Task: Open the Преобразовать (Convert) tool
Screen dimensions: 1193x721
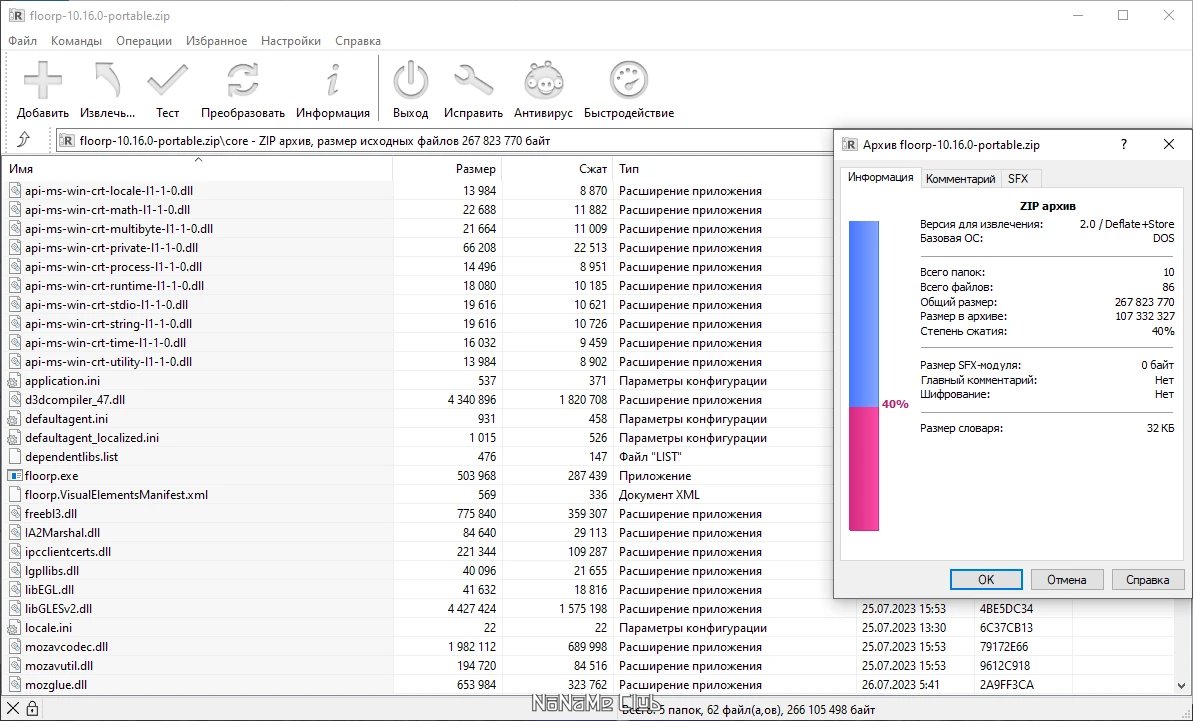Action: pyautogui.click(x=242, y=80)
